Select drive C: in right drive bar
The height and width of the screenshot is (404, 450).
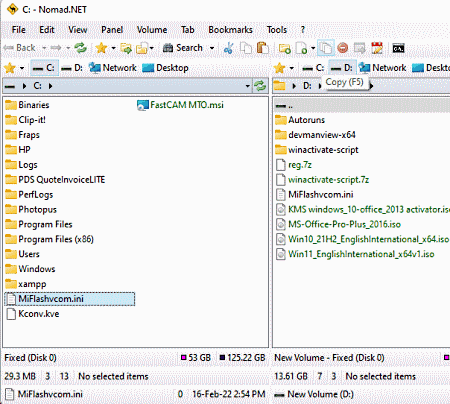[313, 68]
